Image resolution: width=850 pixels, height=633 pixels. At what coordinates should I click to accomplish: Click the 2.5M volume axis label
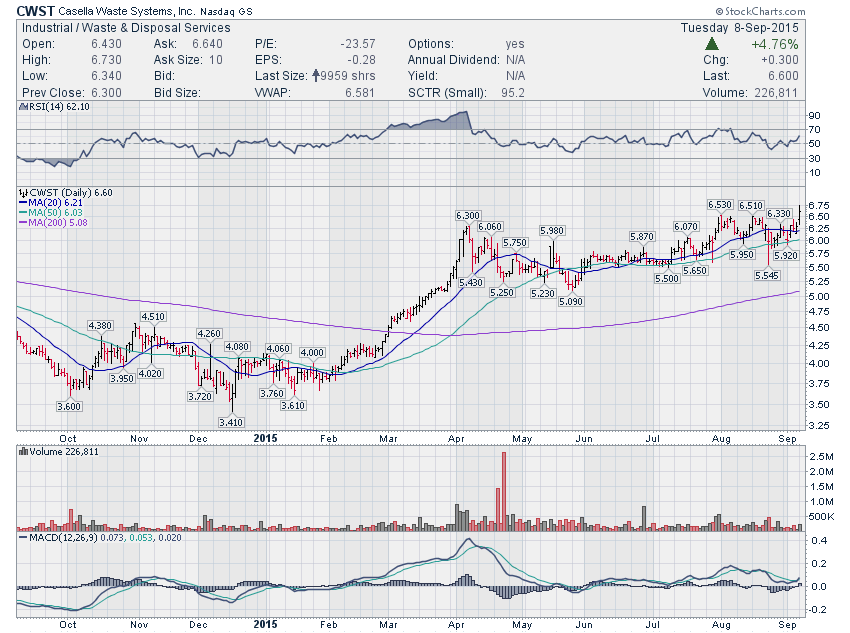pyautogui.click(x=821, y=456)
